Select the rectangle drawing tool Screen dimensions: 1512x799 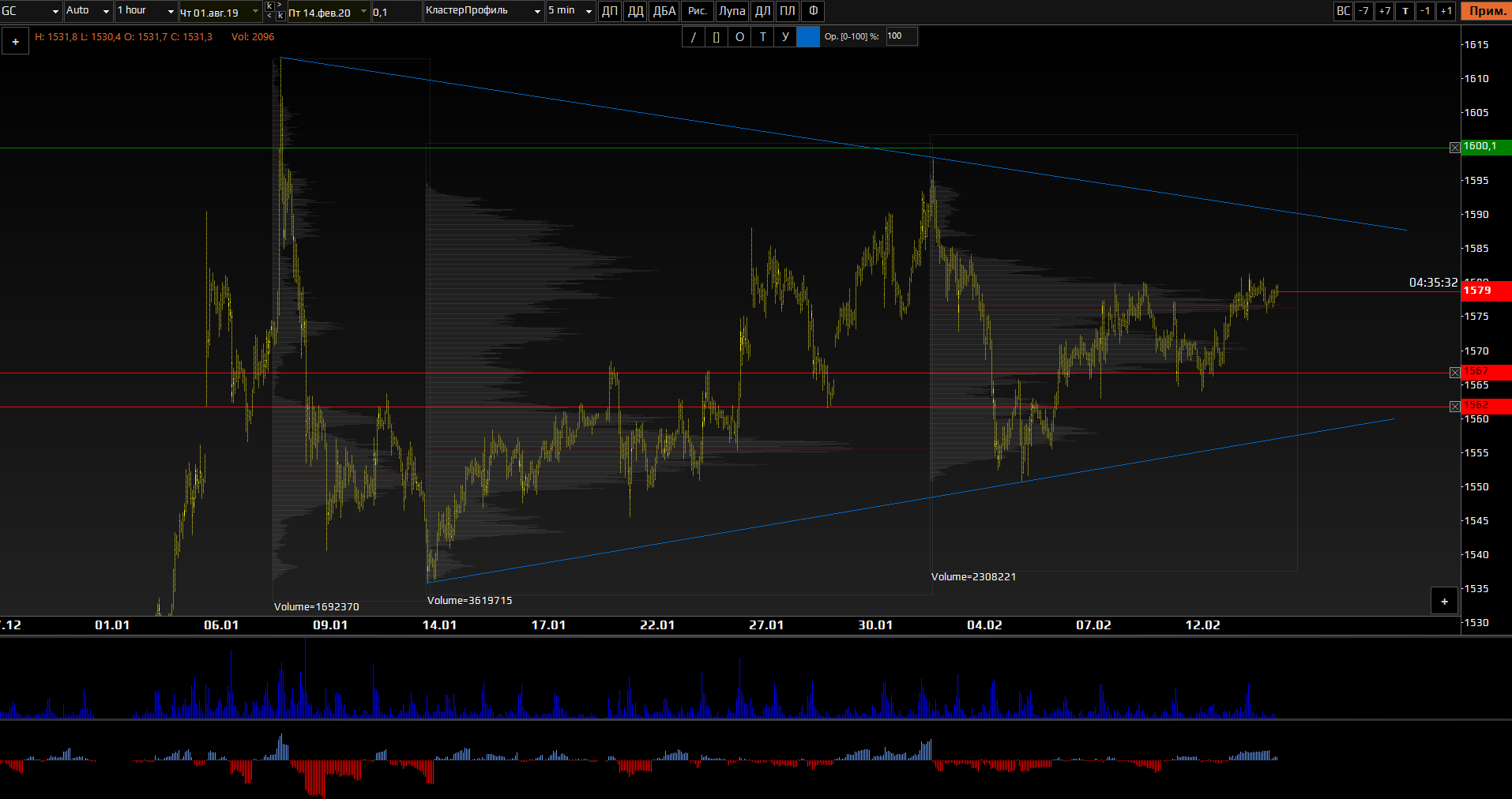717,36
